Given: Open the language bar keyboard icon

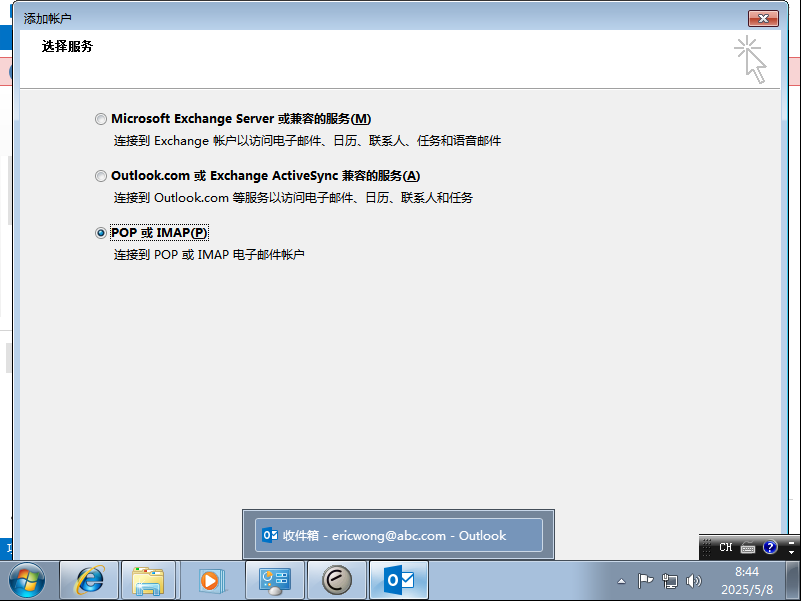Looking at the screenshot, I should (748, 548).
